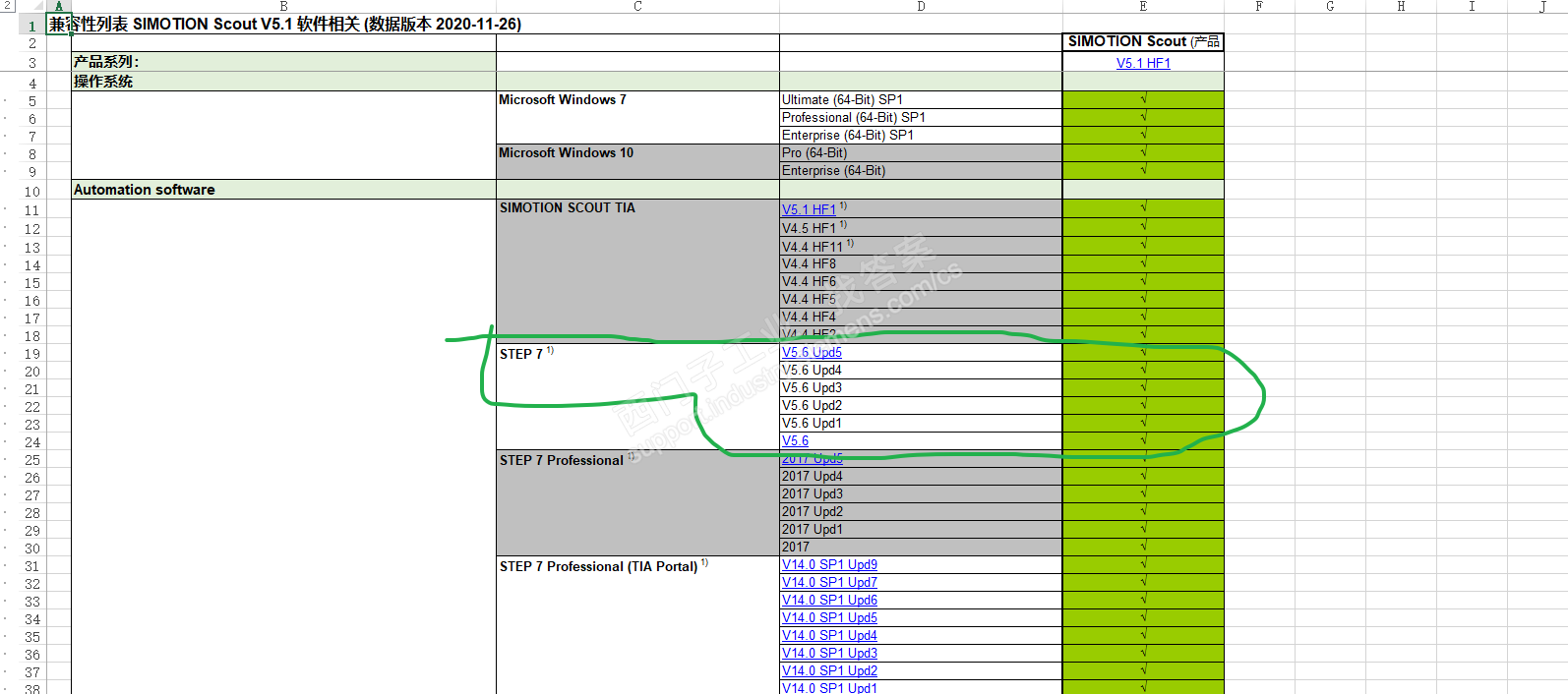Click the '操作系统' cell
Viewport: 1568px width, 694px height.
pyautogui.click(x=283, y=82)
